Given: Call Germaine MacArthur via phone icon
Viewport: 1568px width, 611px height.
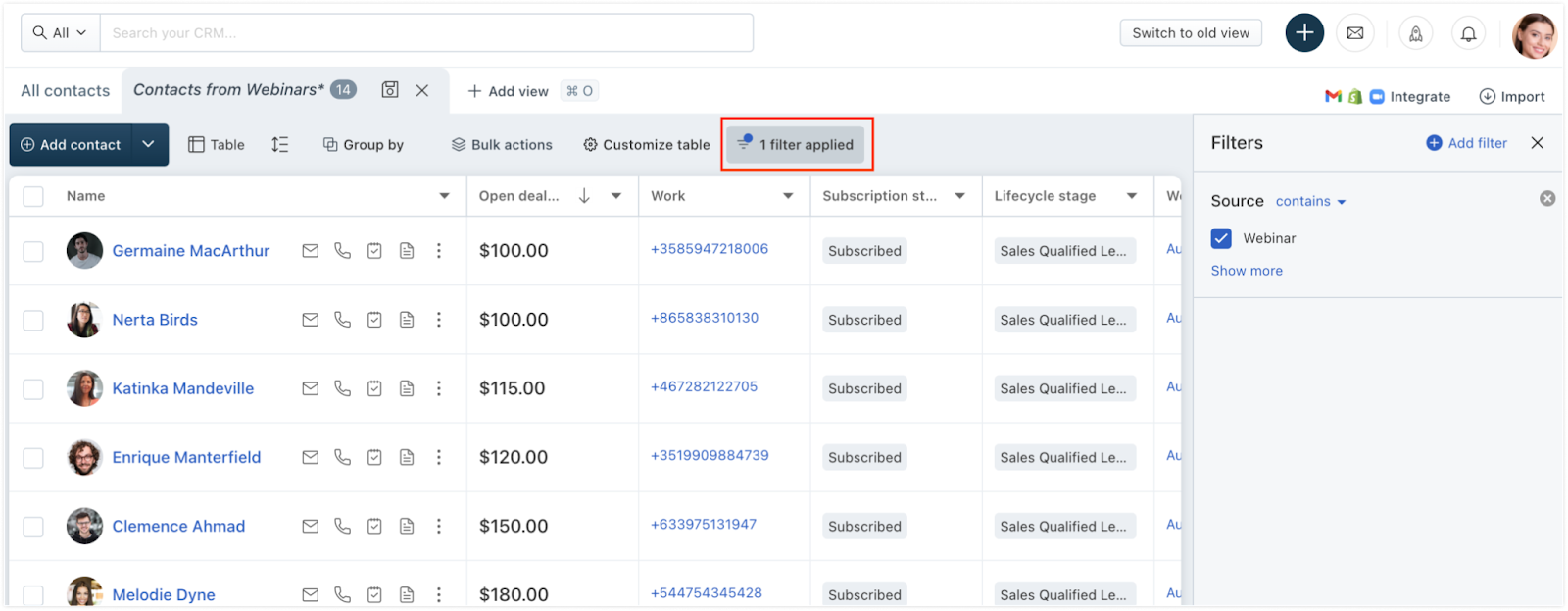Looking at the screenshot, I should tap(342, 251).
